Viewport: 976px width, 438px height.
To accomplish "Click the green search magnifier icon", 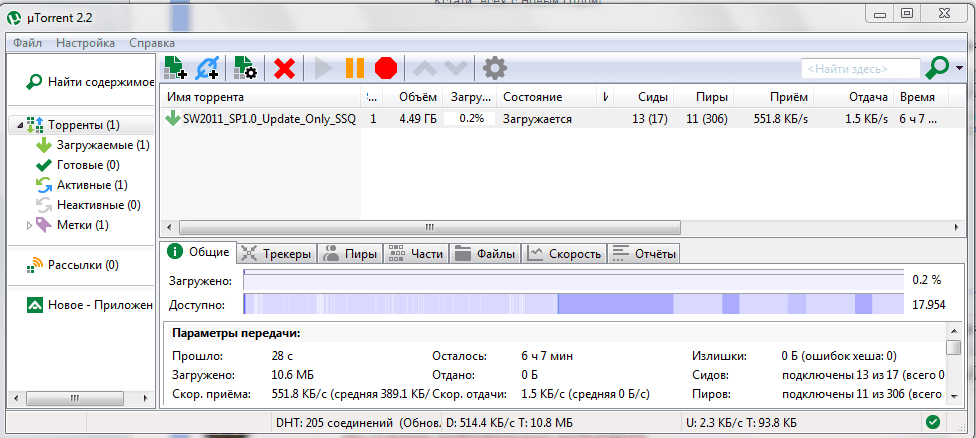I will tap(937, 68).
